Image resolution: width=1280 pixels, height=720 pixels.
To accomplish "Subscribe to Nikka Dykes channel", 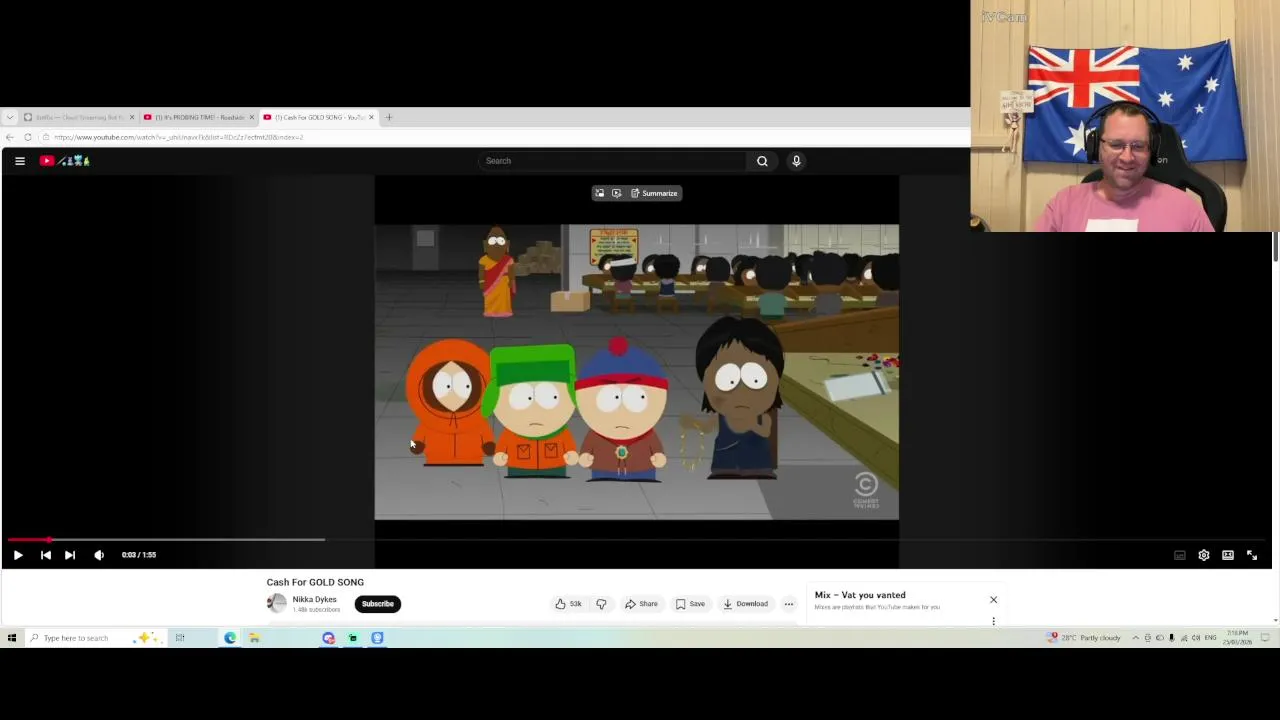I will click(377, 604).
